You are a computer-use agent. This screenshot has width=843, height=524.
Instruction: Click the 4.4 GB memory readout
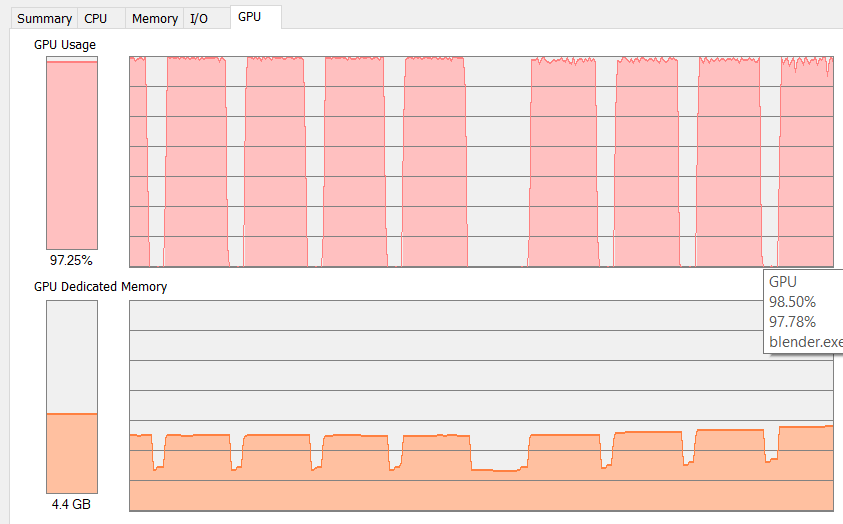71,505
